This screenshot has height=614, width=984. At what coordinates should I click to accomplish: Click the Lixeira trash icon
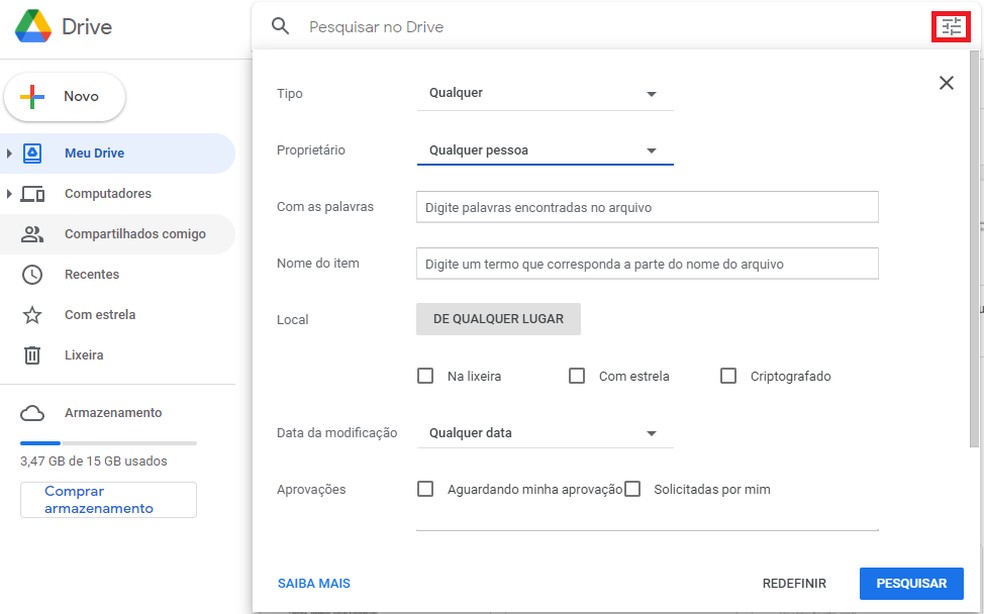click(32, 355)
